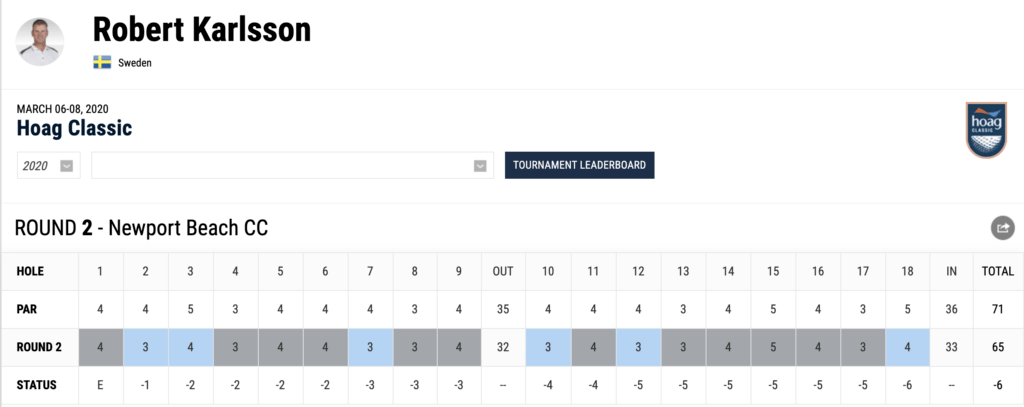Image resolution: width=1024 pixels, height=407 pixels.
Task: Select the hole 2 birdie score cell
Action: pos(146,347)
